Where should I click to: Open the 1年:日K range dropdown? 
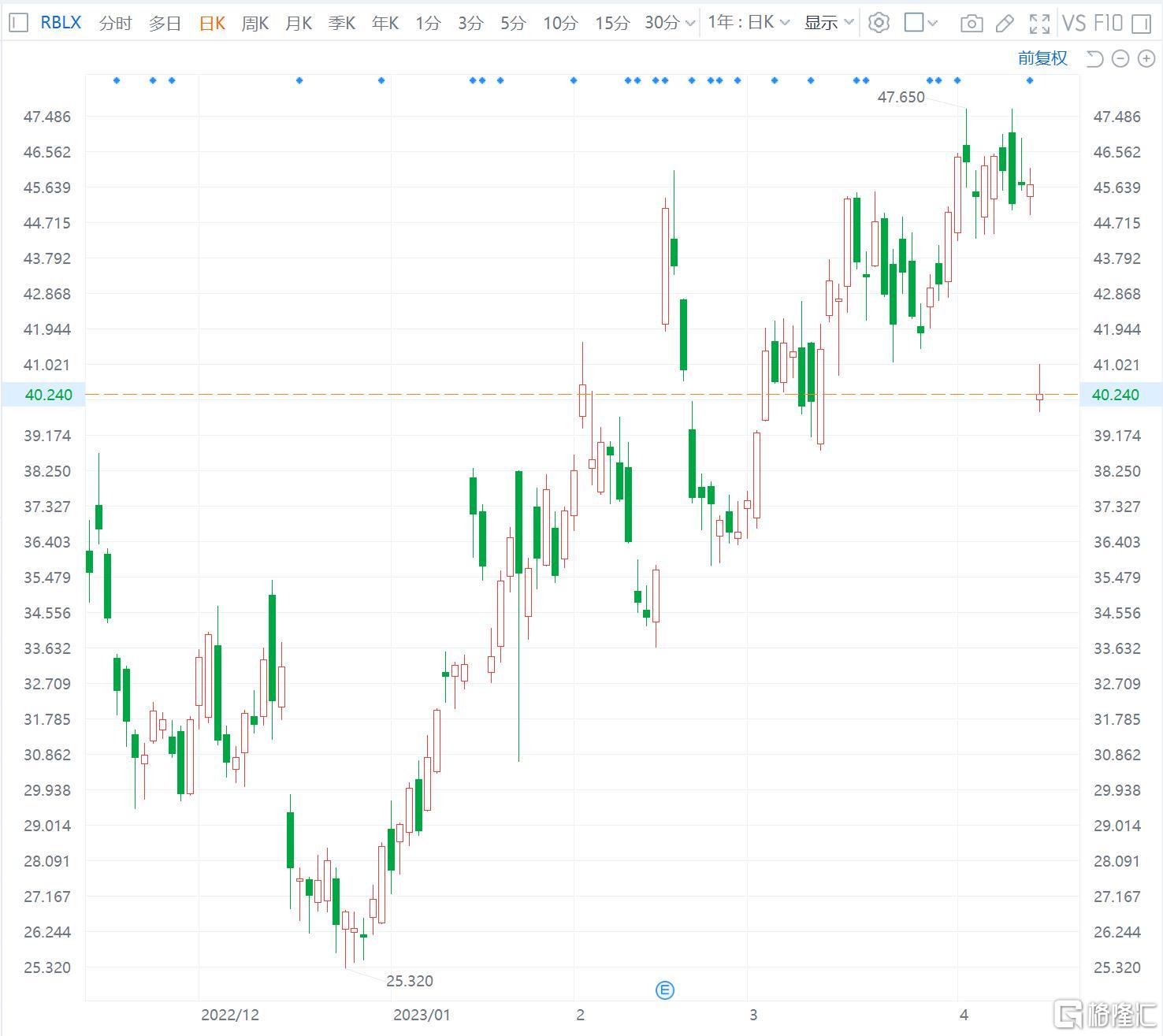coord(749,22)
